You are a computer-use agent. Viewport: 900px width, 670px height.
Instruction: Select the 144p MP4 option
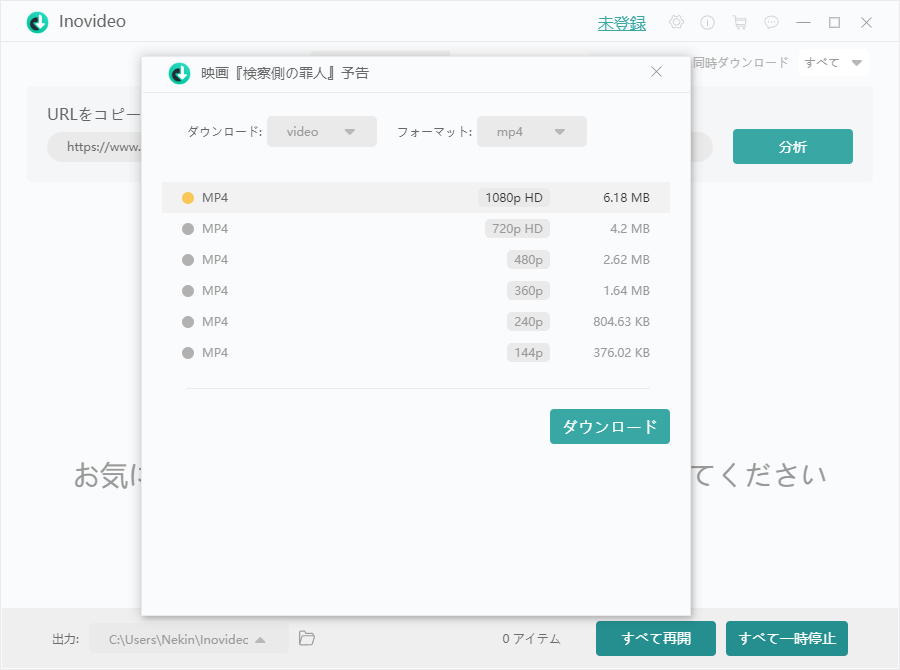coord(188,353)
